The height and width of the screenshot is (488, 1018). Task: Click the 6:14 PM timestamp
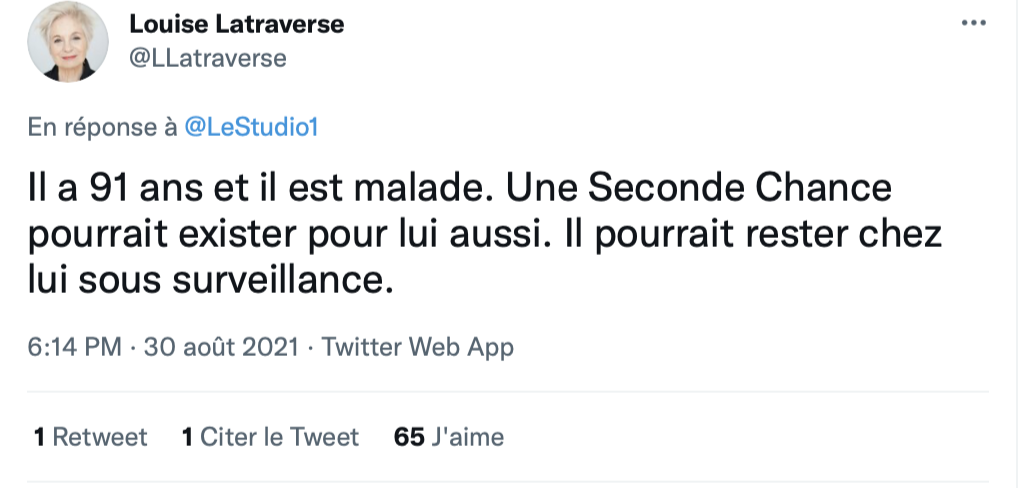(75, 347)
